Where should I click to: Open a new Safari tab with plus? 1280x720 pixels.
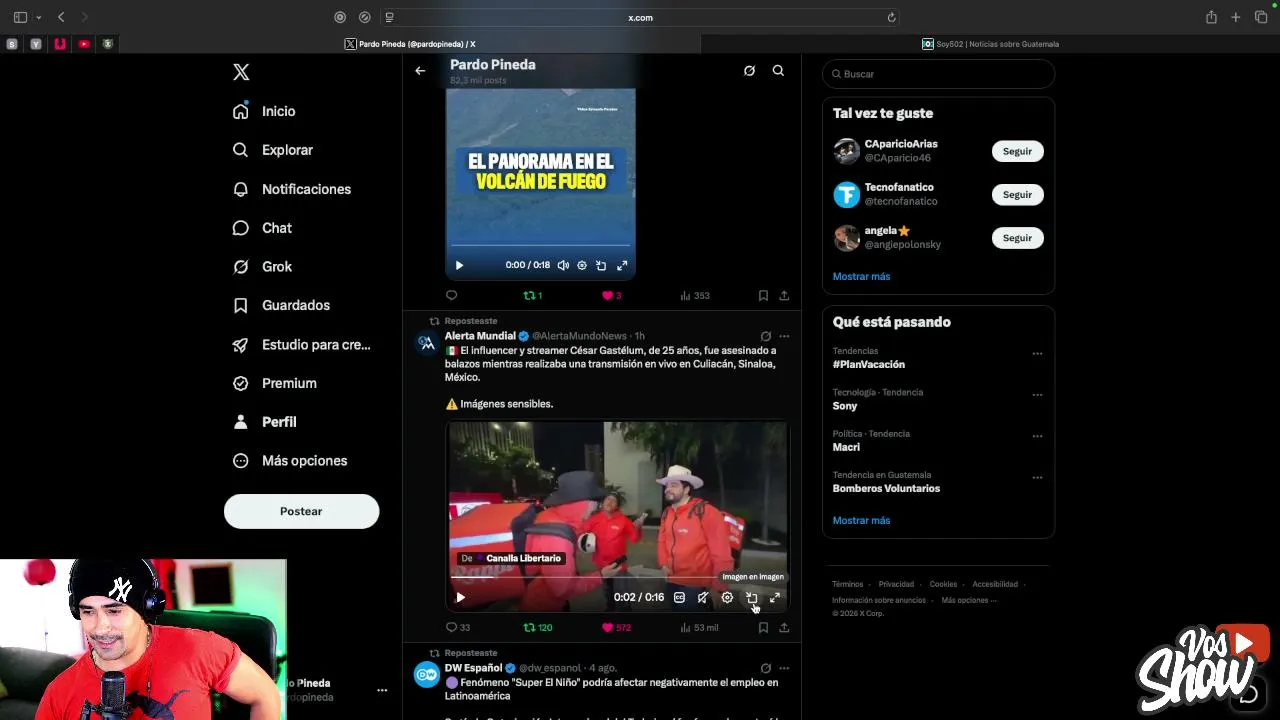coord(1236,17)
